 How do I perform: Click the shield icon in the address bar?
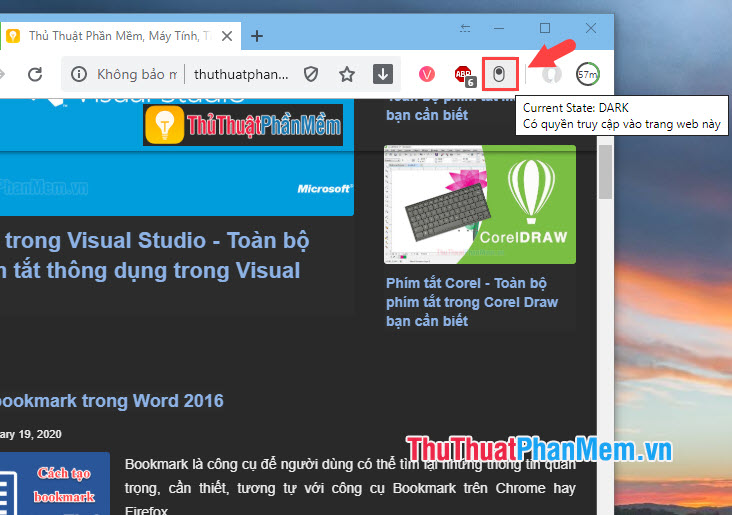point(311,74)
